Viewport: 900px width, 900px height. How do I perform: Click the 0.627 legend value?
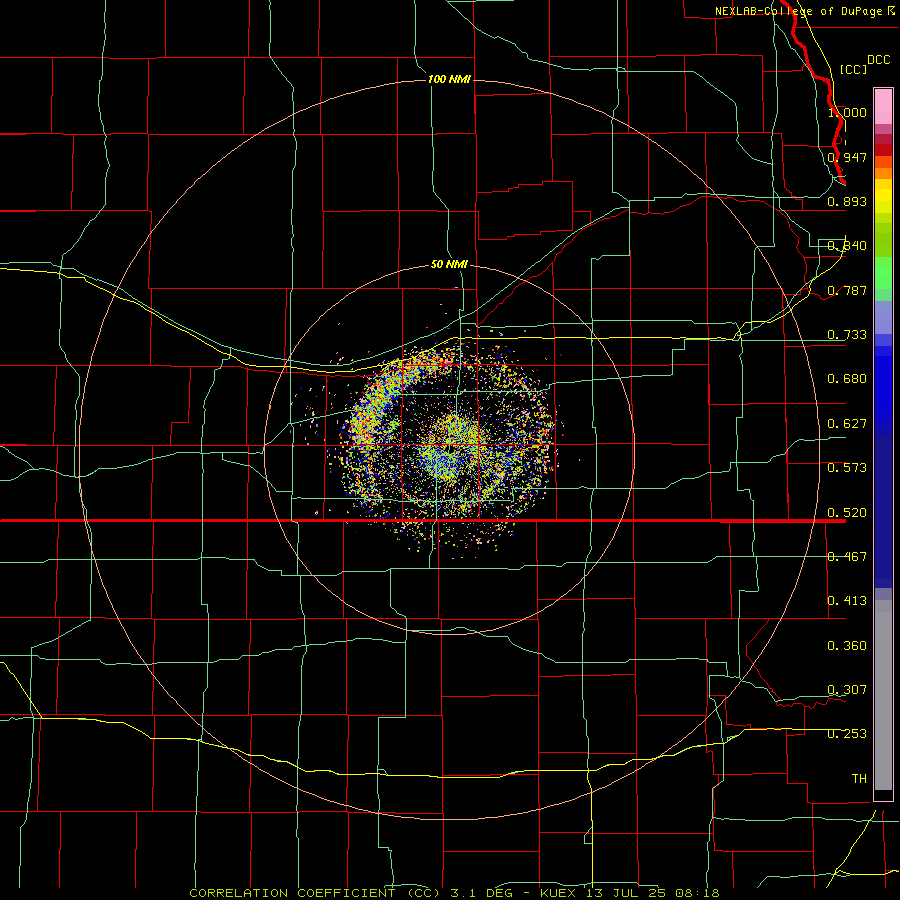847,424
